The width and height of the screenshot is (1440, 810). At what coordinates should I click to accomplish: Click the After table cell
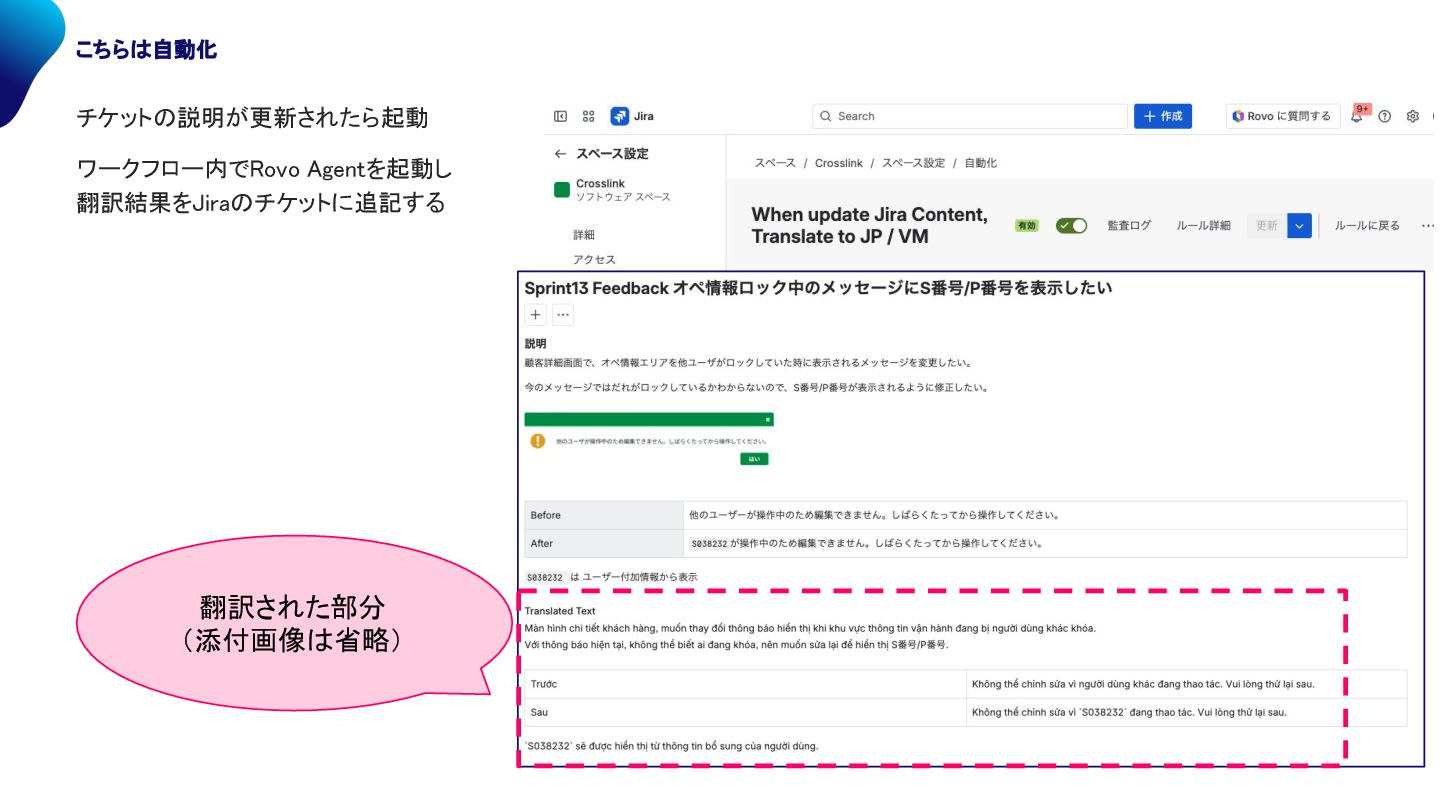coord(604,543)
